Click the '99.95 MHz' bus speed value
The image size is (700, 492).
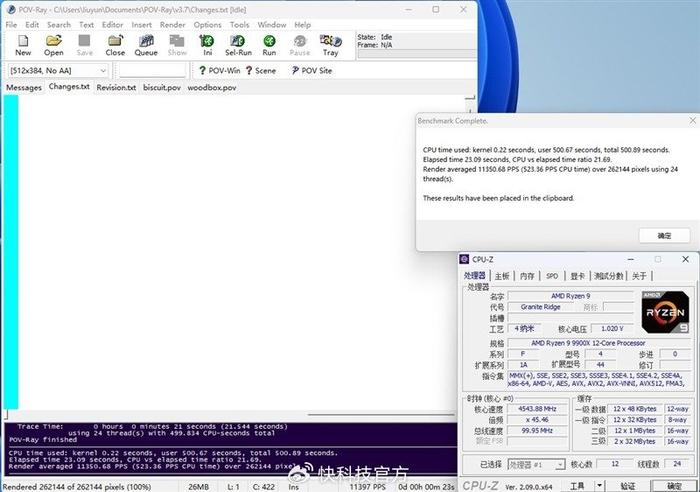[537, 430]
